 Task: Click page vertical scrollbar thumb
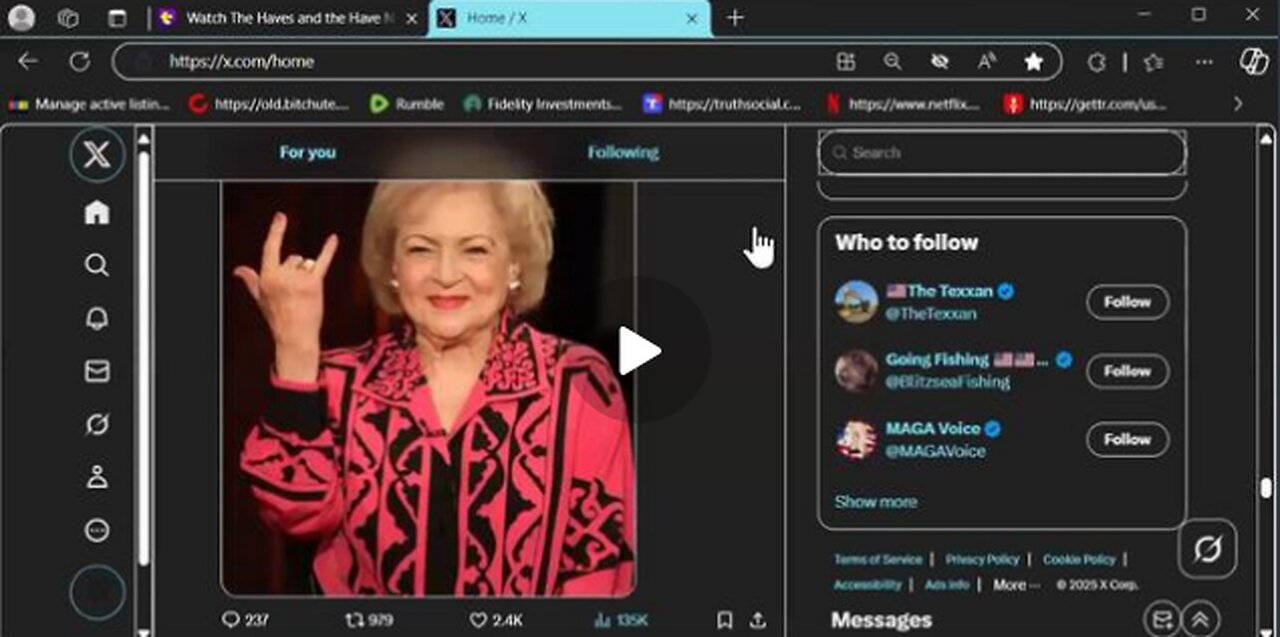point(1267,488)
